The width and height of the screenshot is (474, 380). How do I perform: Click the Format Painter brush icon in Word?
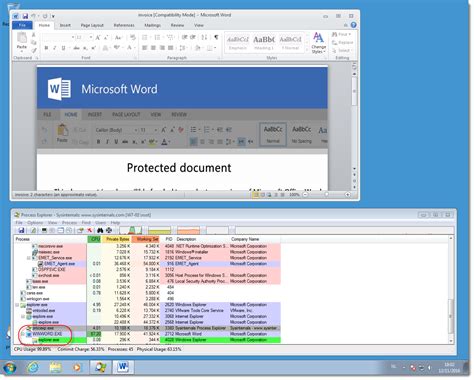click(34, 50)
